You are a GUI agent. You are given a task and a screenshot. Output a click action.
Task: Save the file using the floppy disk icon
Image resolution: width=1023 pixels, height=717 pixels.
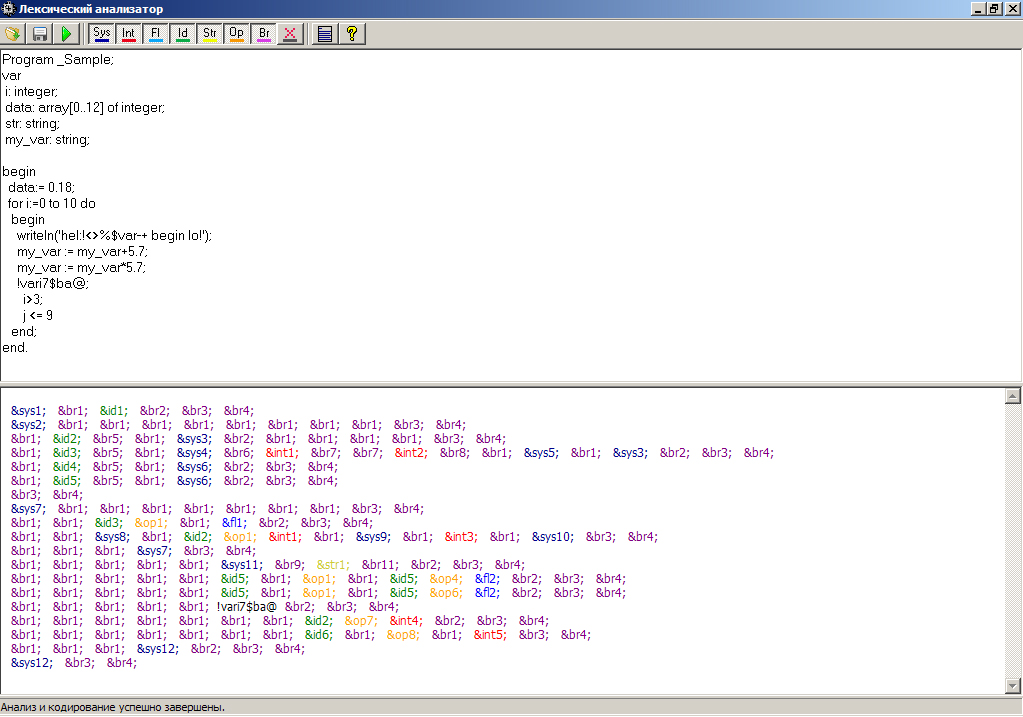tap(40, 34)
